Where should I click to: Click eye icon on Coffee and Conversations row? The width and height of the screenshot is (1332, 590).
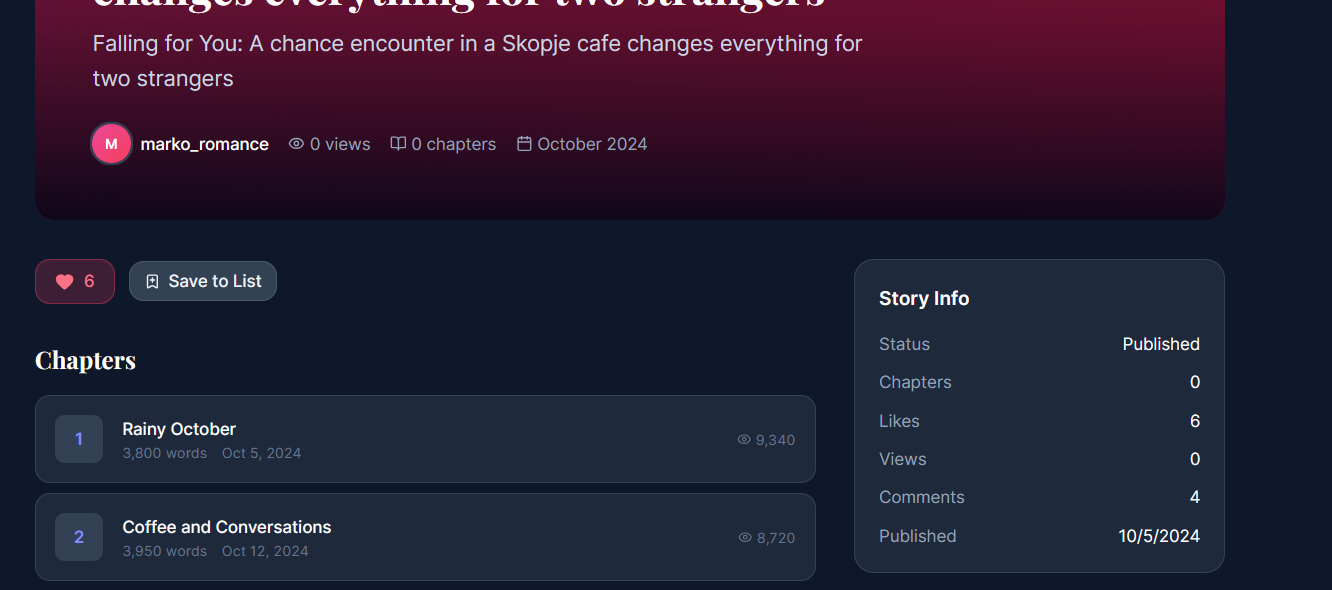[x=745, y=538]
